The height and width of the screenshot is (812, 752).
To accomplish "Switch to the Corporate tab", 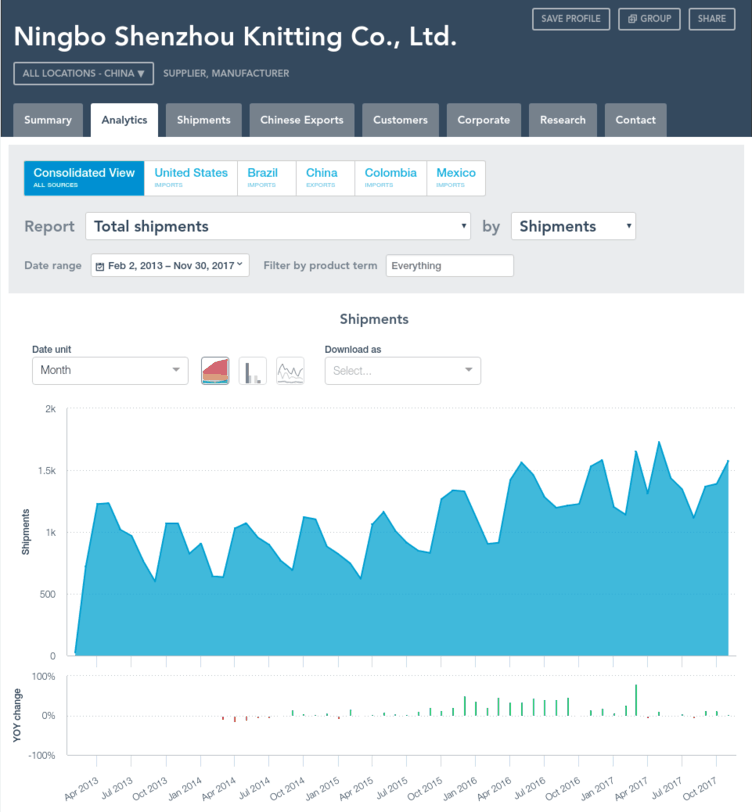I will 484,120.
